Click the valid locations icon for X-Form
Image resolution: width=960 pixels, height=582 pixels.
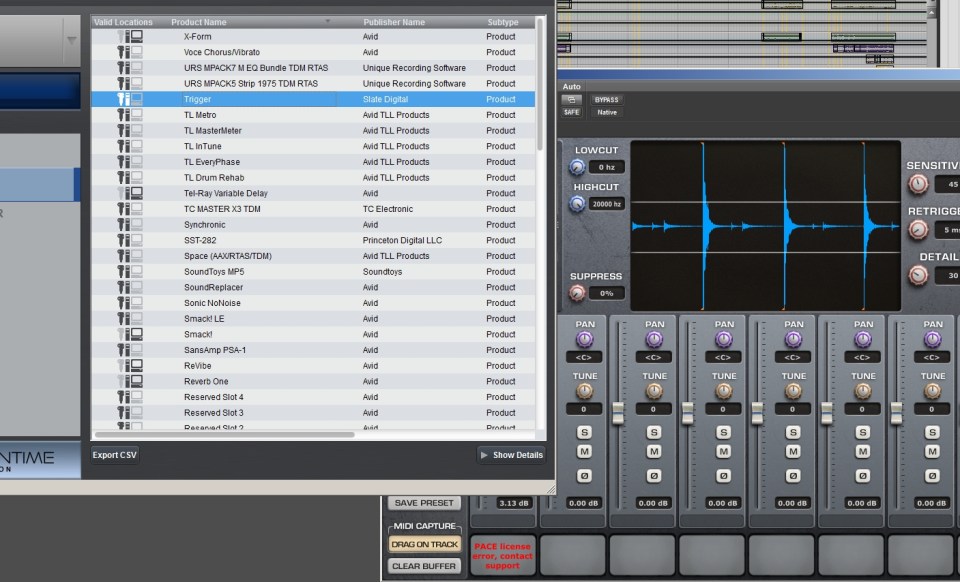(x=129, y=37)
